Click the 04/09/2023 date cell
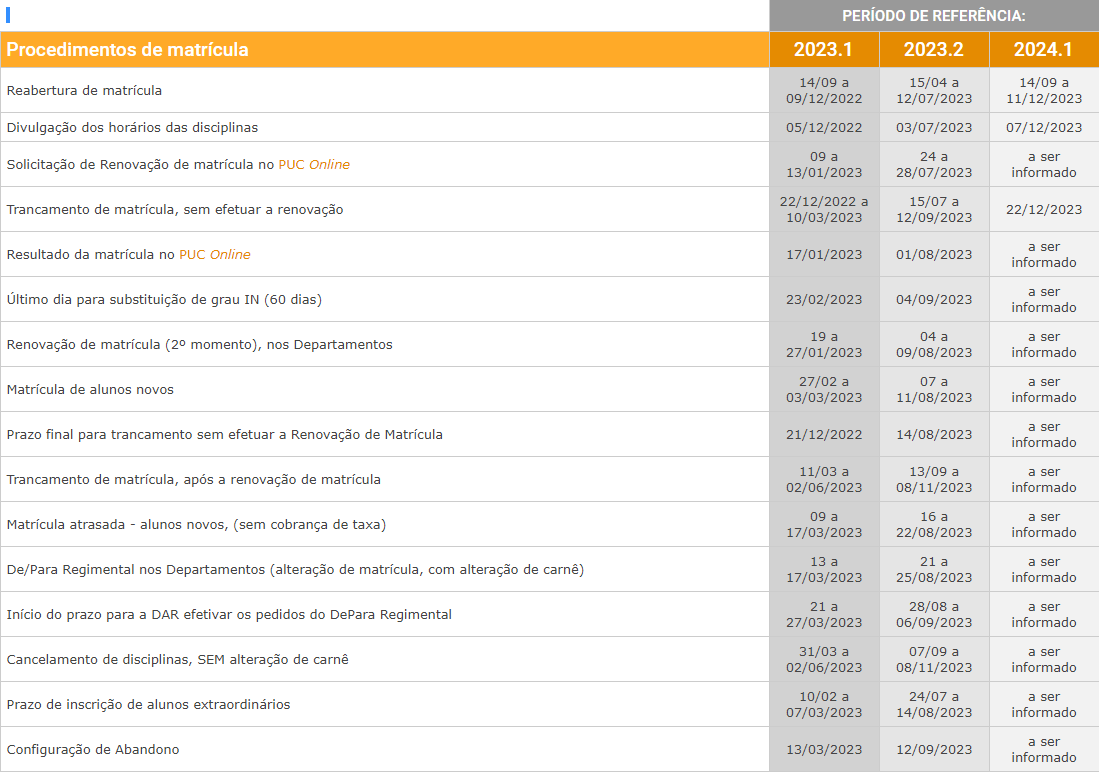 point(934,299)
